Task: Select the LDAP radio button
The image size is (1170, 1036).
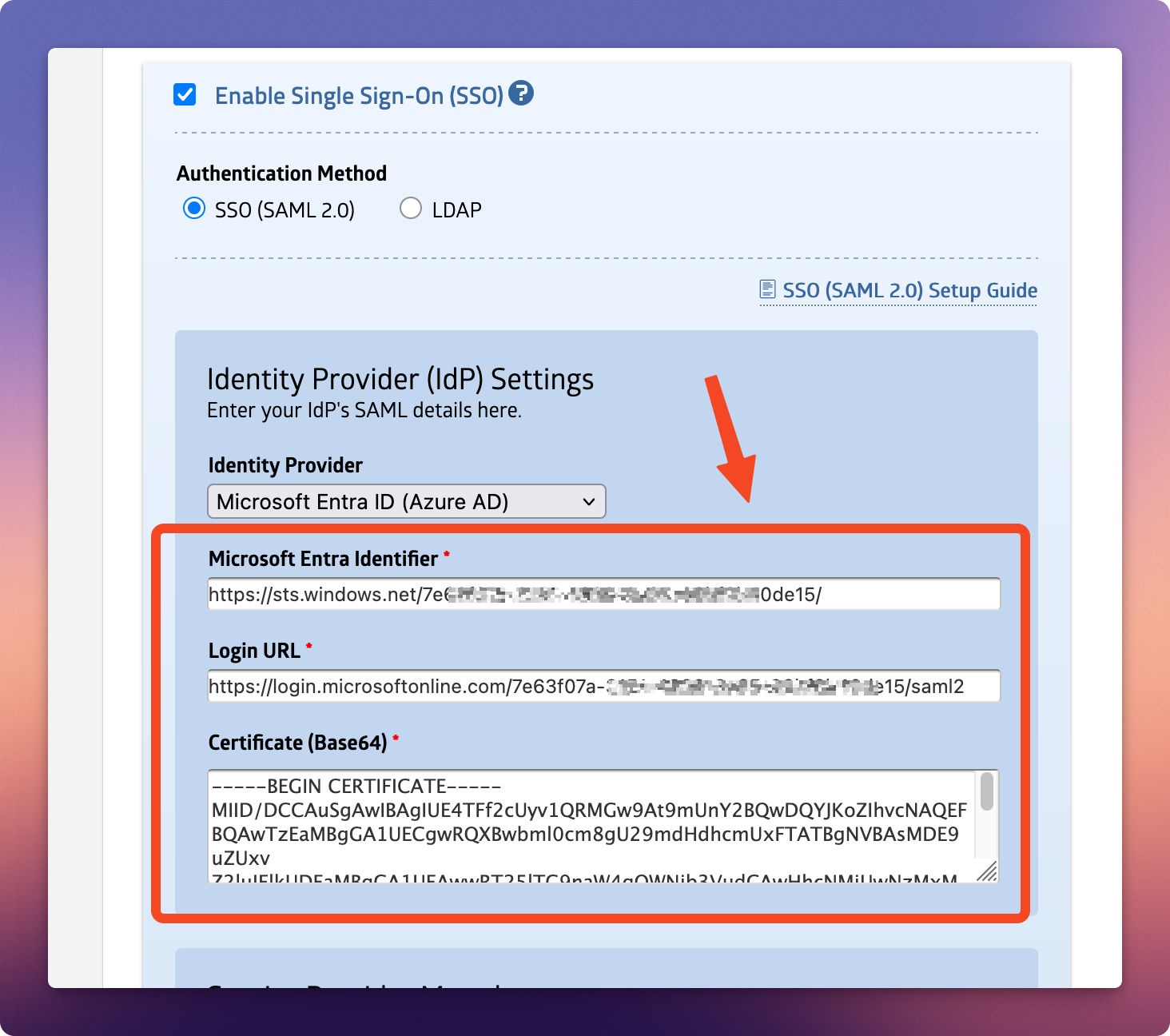Action: [411, 209]
